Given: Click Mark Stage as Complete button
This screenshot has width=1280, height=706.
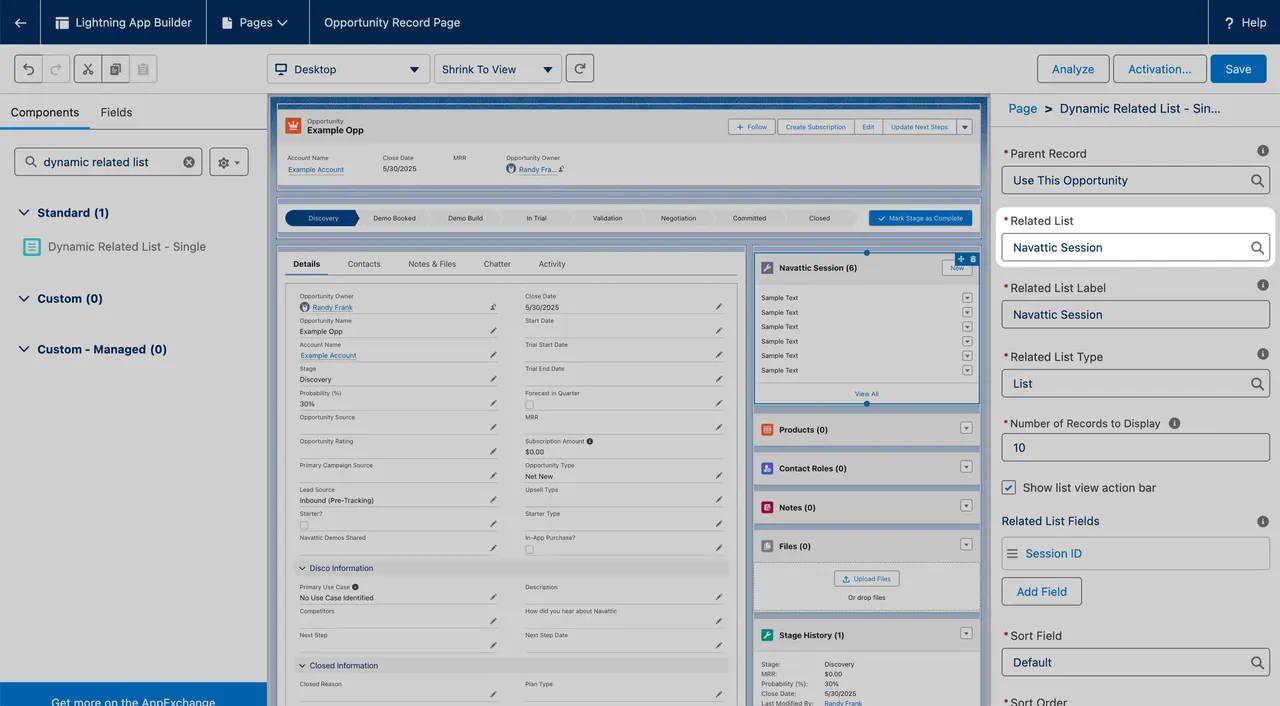Looking at the screenshot, I should (x=919, y=218).
